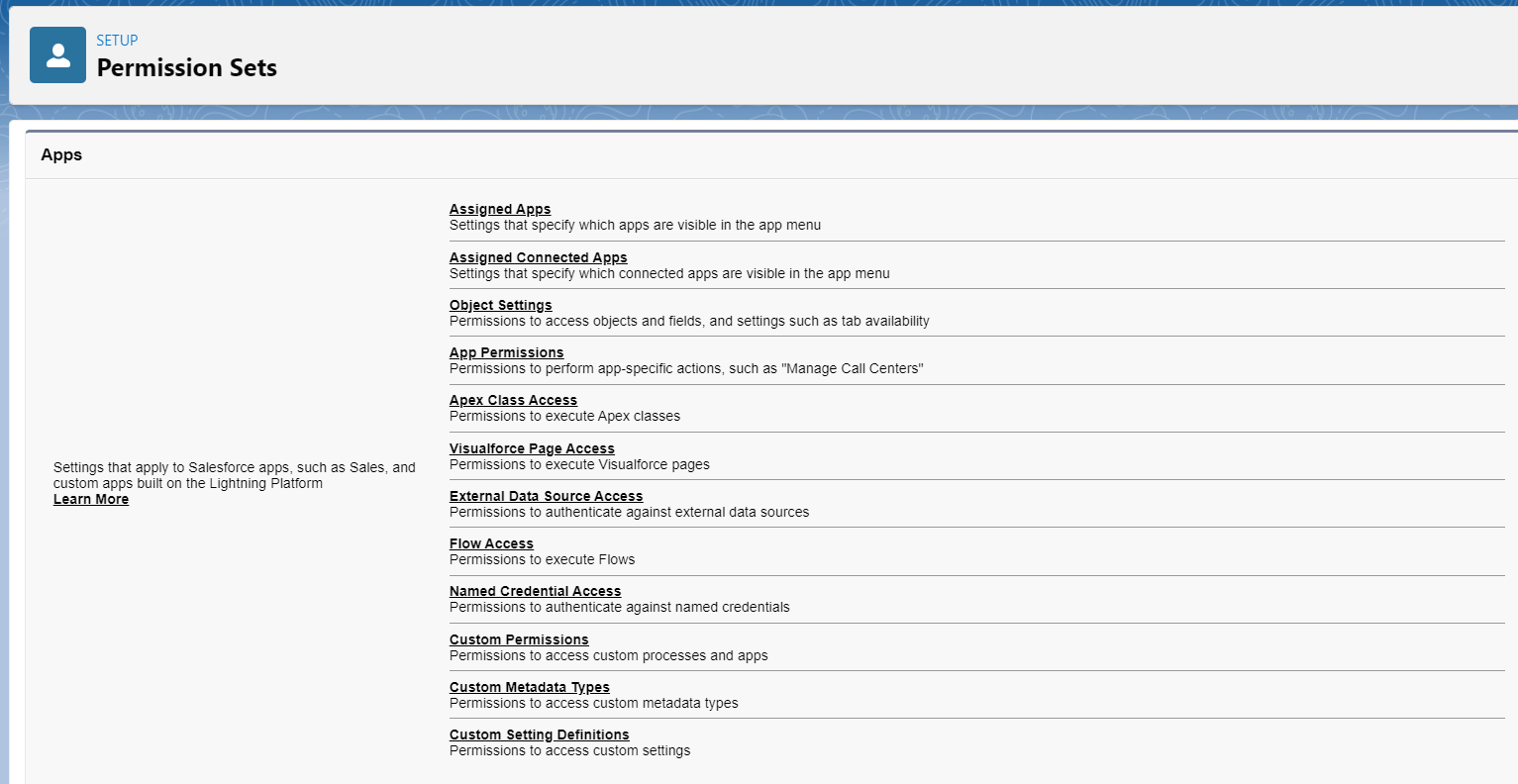Click text "Permissions to execute Visualforce pages"

(579, 464)
